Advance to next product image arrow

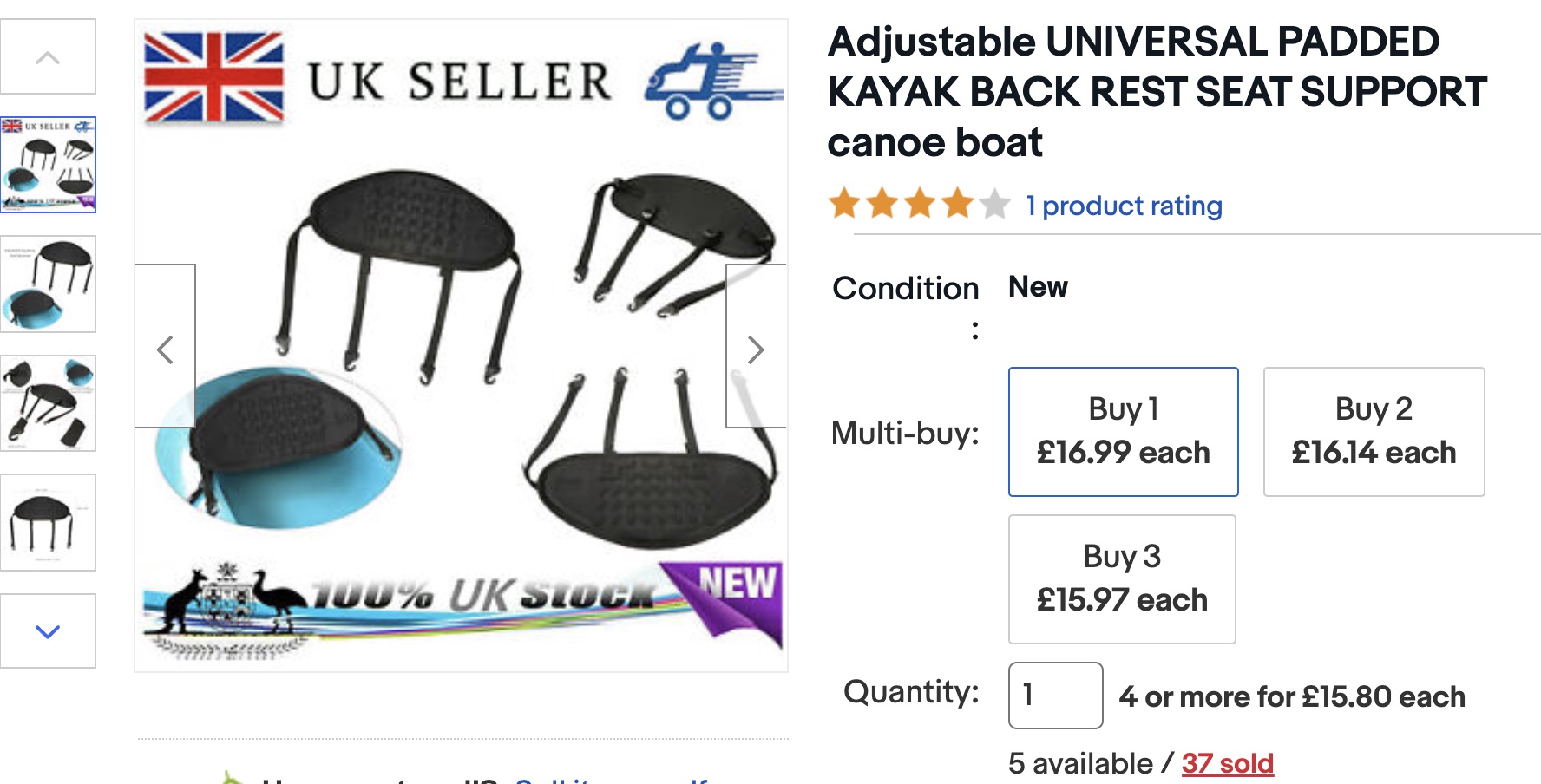click(x=756, y=349)
